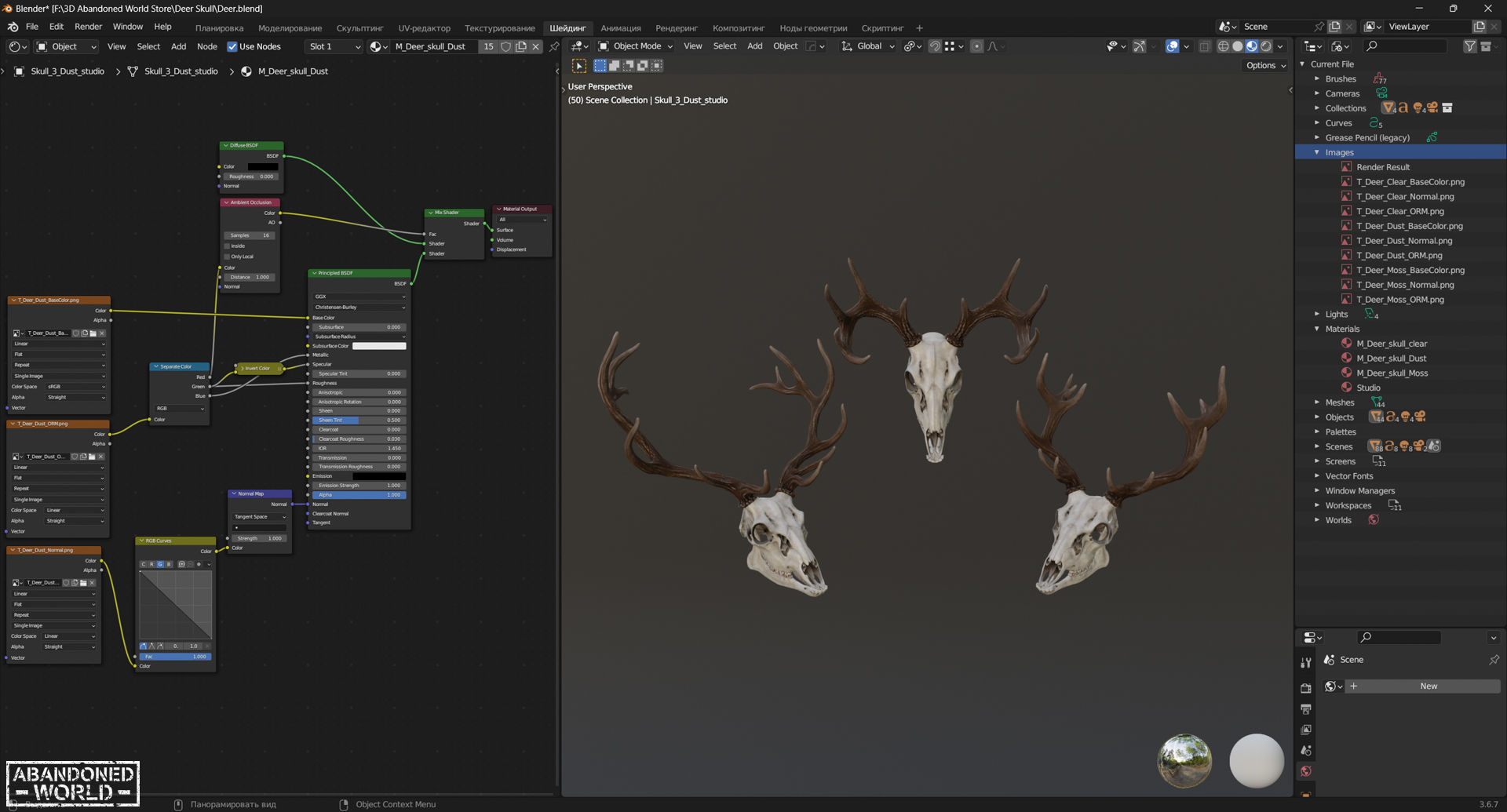Viewport: 1507px width, 812px height.
Task: Open the Object Mode dropdown in viewport
Action: pos(636,46)
